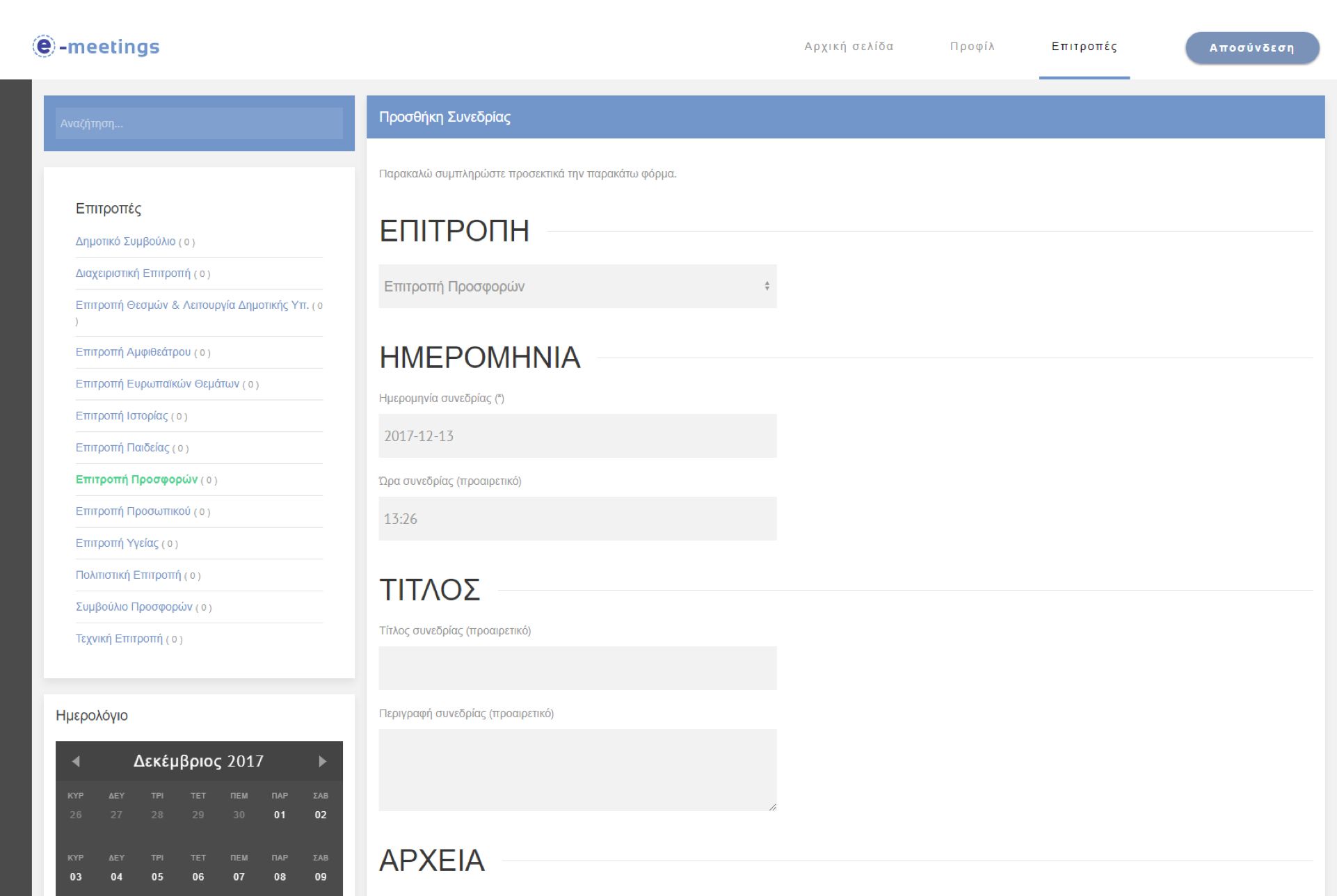
Task: Focus the Τίτλος συνεδρίας input
Action: (577, 668)
